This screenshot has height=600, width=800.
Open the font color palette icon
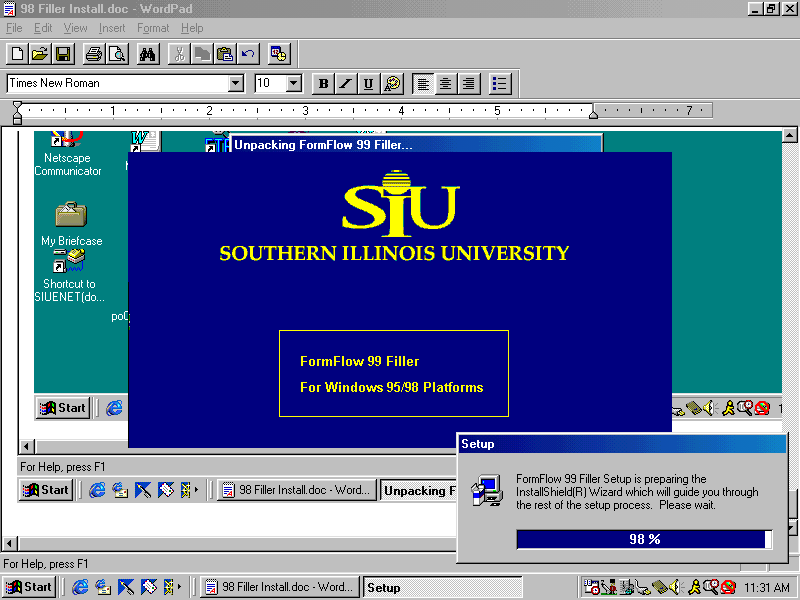[392, 84]
